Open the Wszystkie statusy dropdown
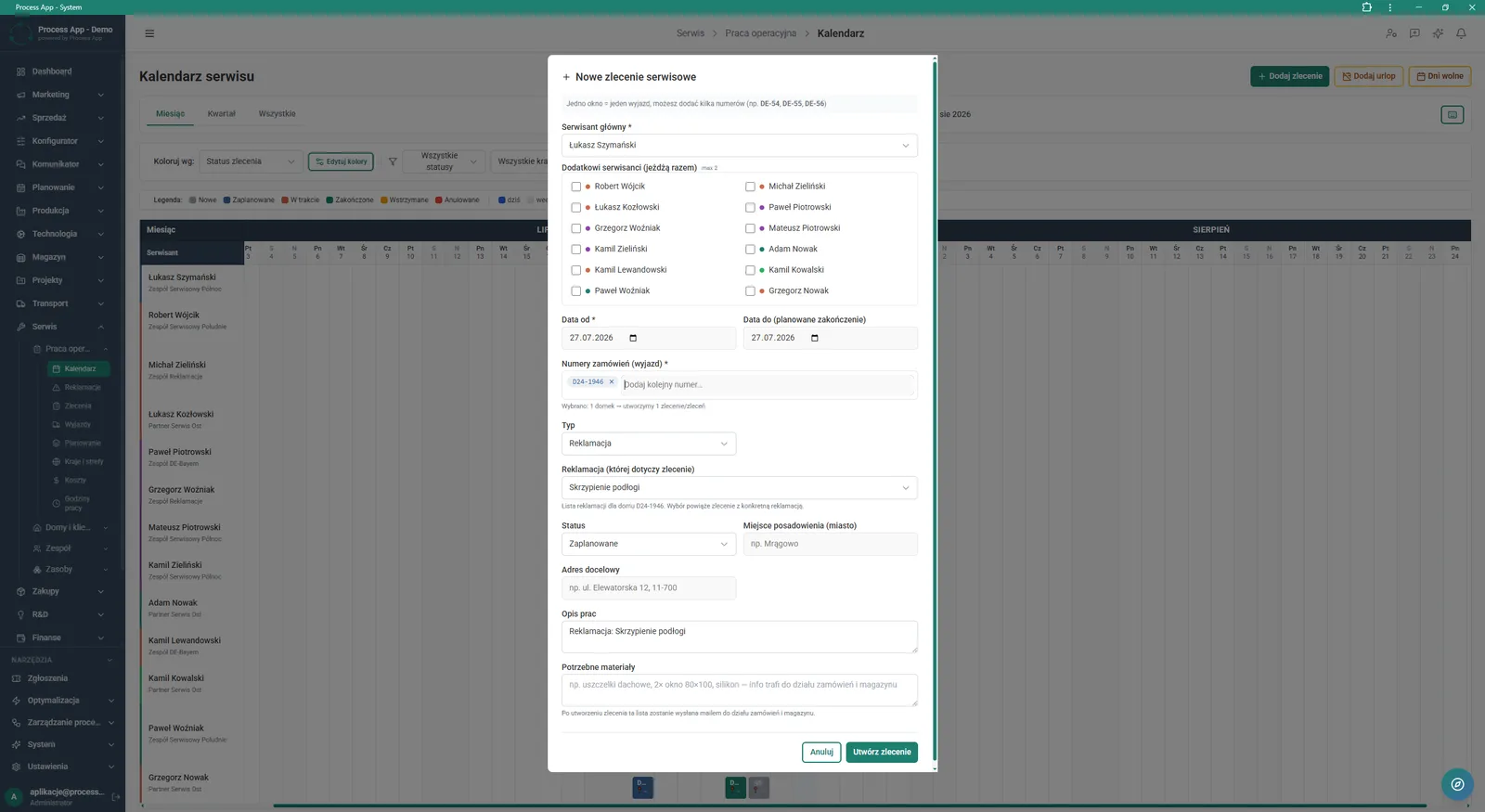 pyautogui.click(x=445, y=161)
